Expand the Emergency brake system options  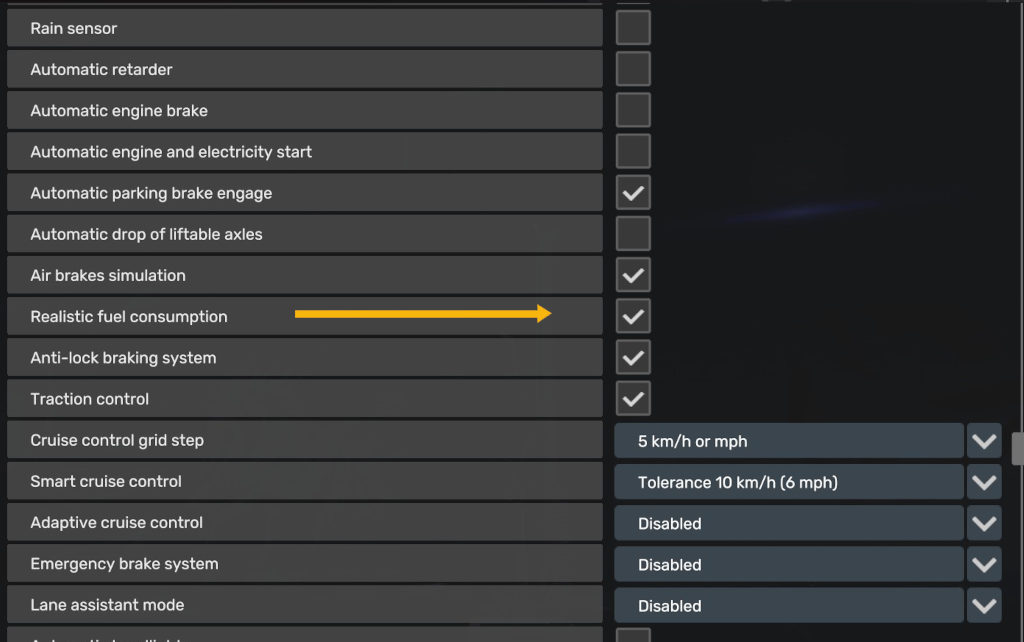click(983, 564)
